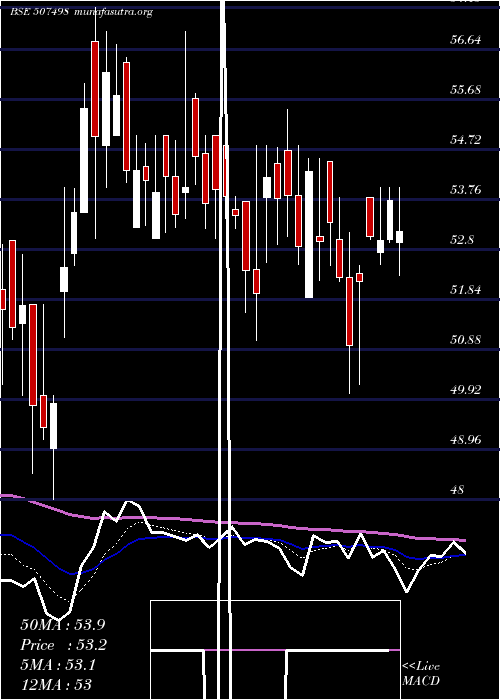Click the 53.76 price axis label
This screenshot has height=700, width=500.
click(x=466, y=190)
